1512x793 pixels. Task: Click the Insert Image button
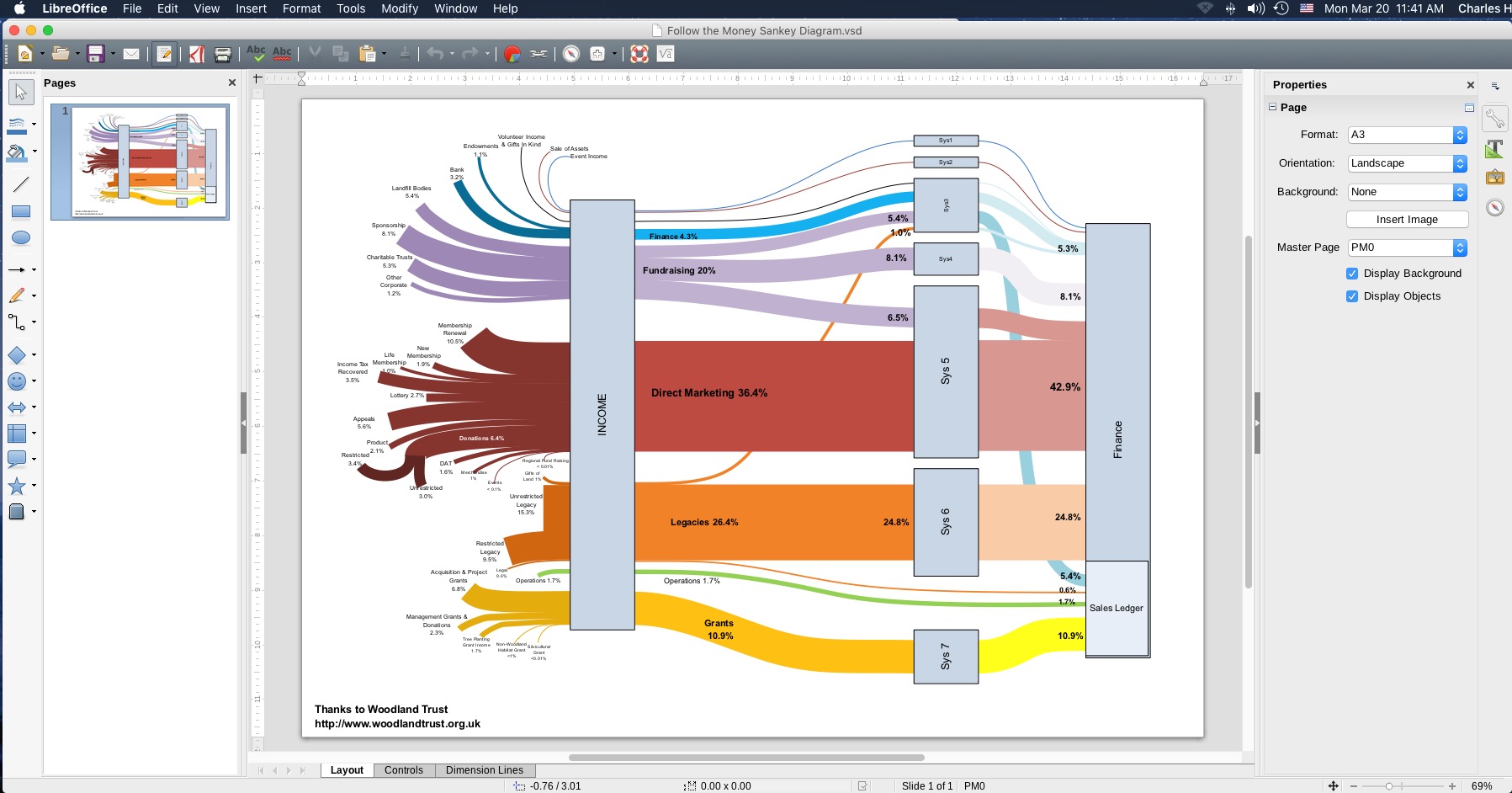pyautogui.click(x=1407, y=220)
